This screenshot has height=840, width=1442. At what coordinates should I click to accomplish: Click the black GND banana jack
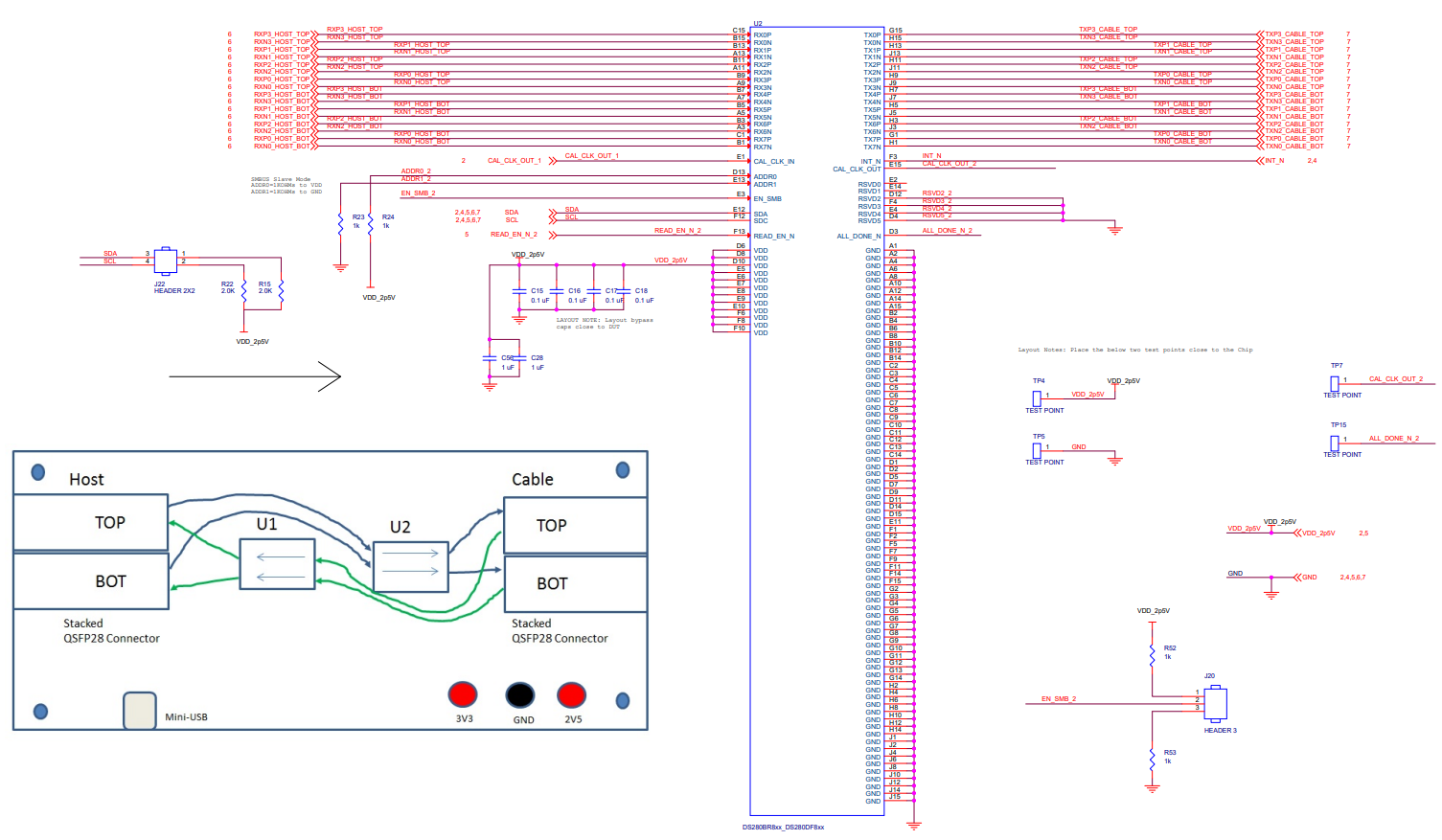[520, 694]
